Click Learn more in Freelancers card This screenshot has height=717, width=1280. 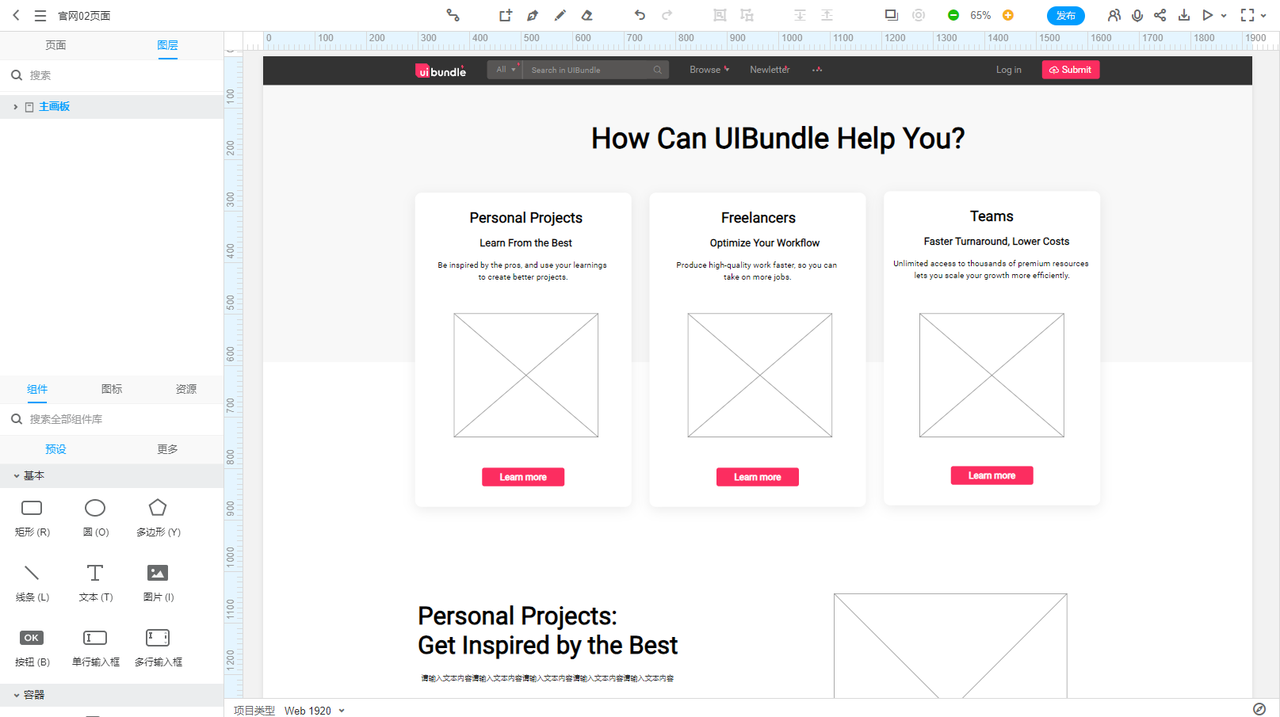pyautogui.click(x=757, y=477)
